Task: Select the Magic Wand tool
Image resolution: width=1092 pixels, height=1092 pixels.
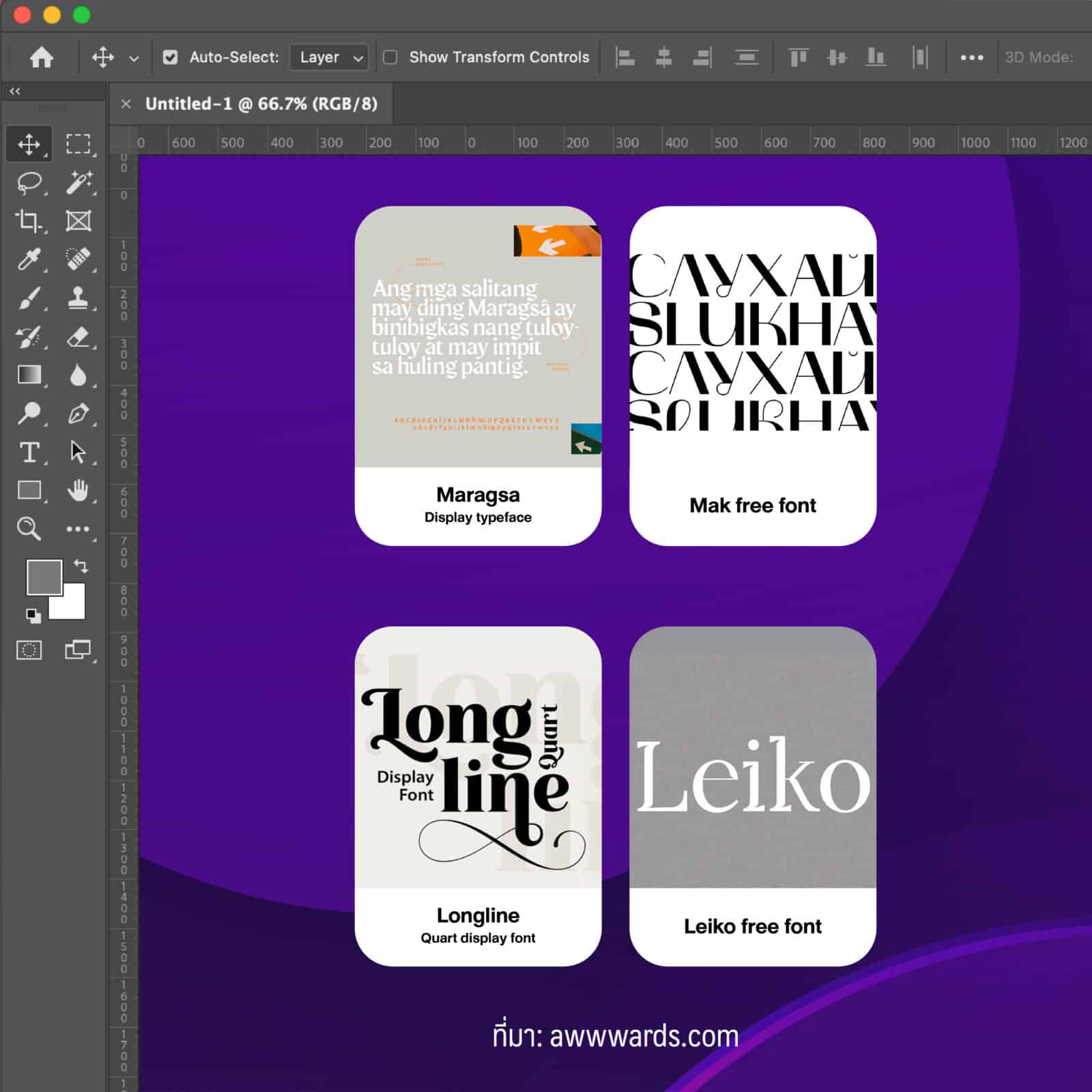Action: pos(78,183)
